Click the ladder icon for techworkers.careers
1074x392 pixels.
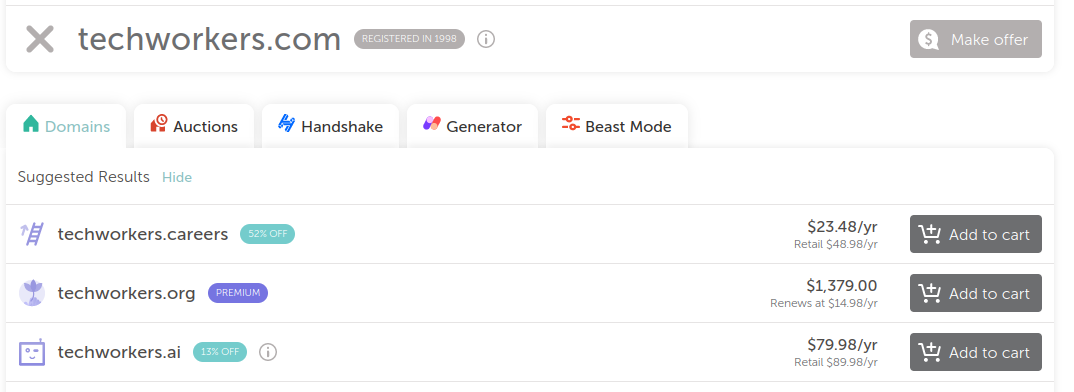coord(32,234)
